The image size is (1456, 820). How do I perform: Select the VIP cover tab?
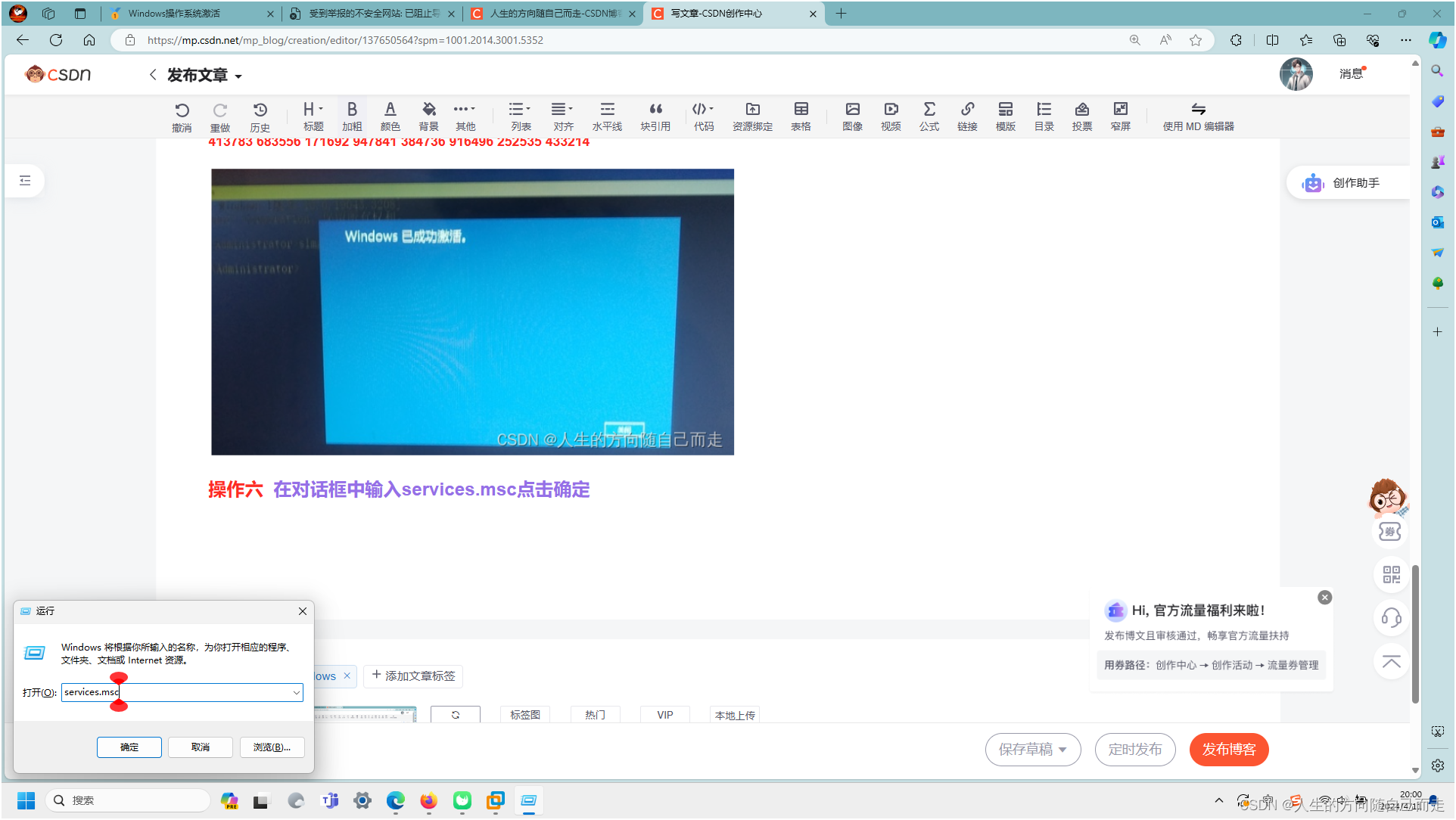(665, 715)
